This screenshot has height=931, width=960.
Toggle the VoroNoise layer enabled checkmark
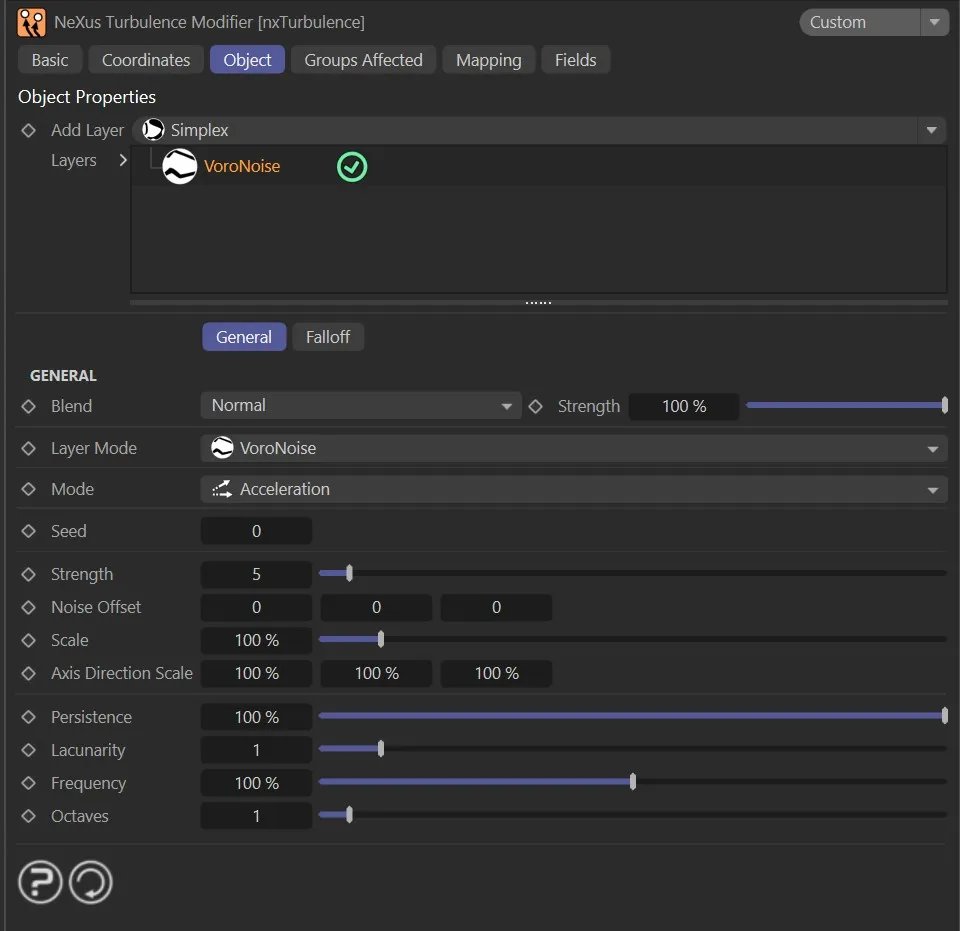(352, 167)
